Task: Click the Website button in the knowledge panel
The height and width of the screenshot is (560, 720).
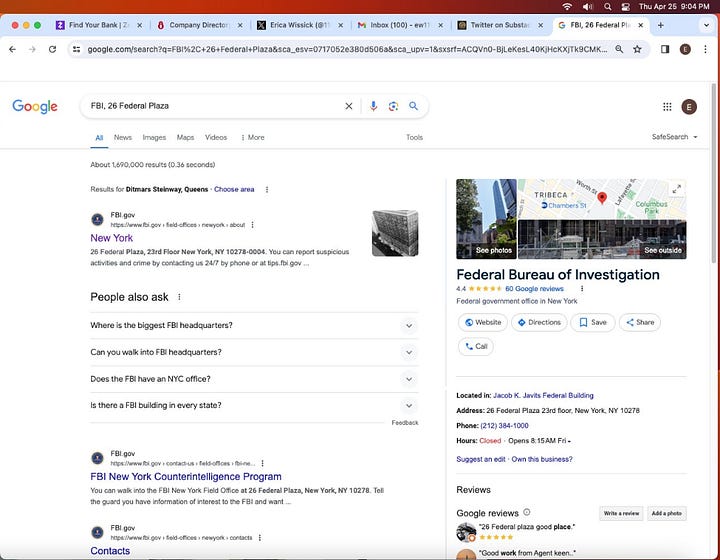Action: [x=483, y=322]
